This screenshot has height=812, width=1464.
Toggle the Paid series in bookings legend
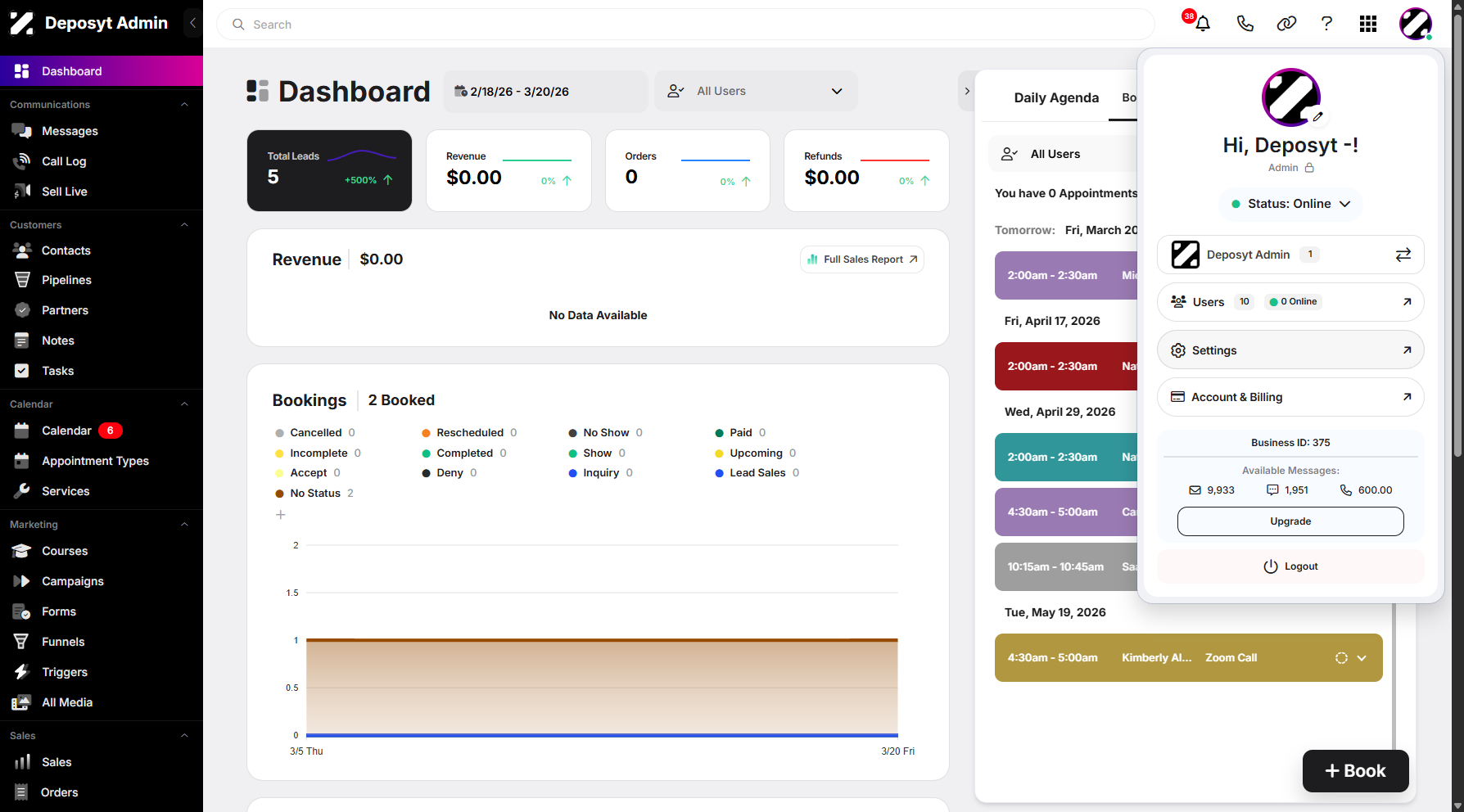pos(740,433)
